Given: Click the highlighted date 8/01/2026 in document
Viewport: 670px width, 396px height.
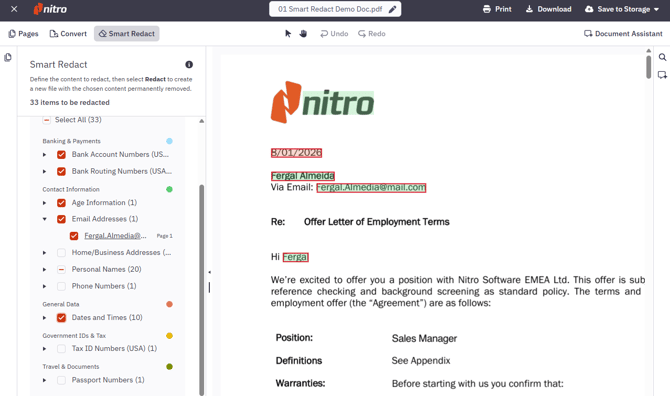Looking at the screenshot, I should [x=296, y=153].
